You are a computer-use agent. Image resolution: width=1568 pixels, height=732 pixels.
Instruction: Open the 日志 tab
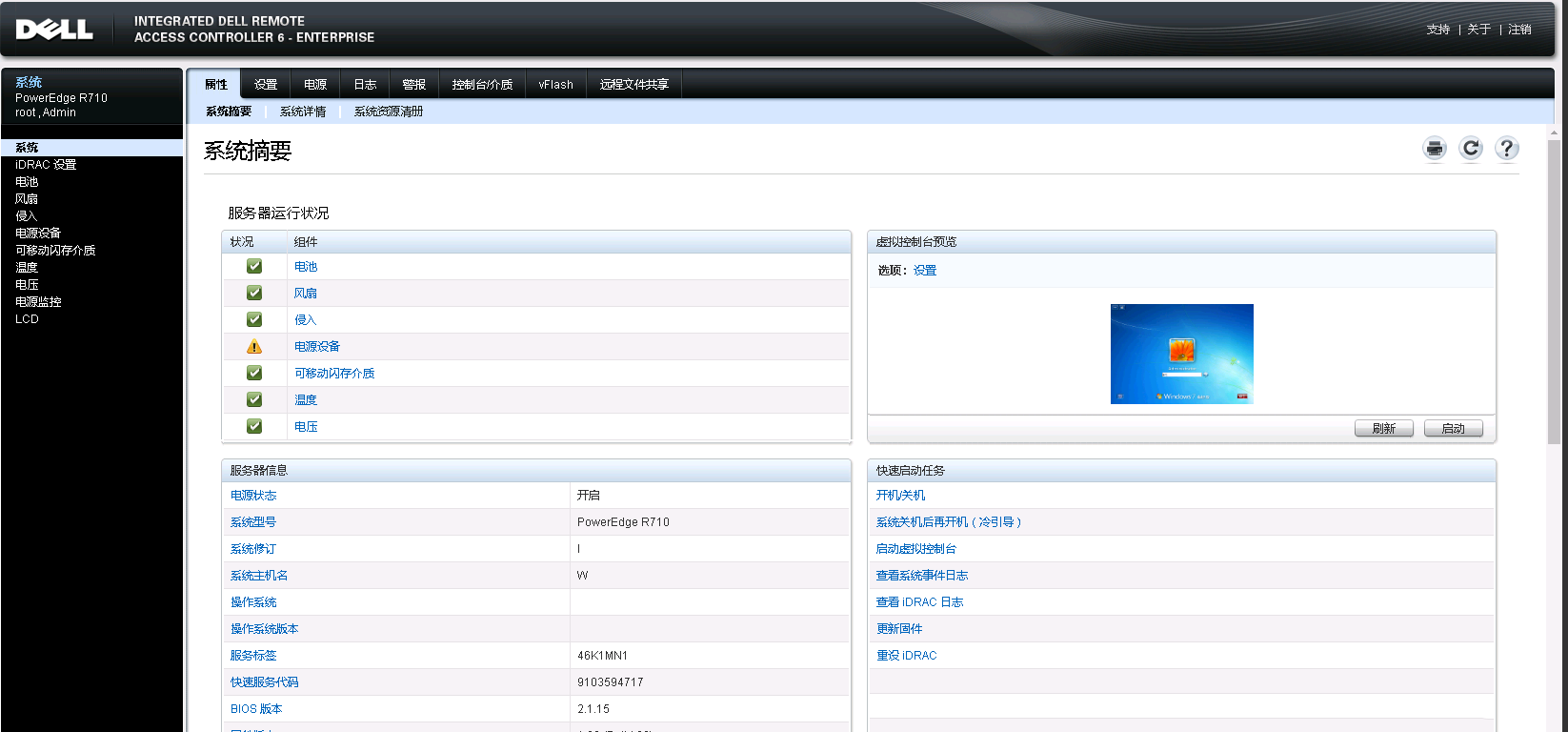pos(365,85)
